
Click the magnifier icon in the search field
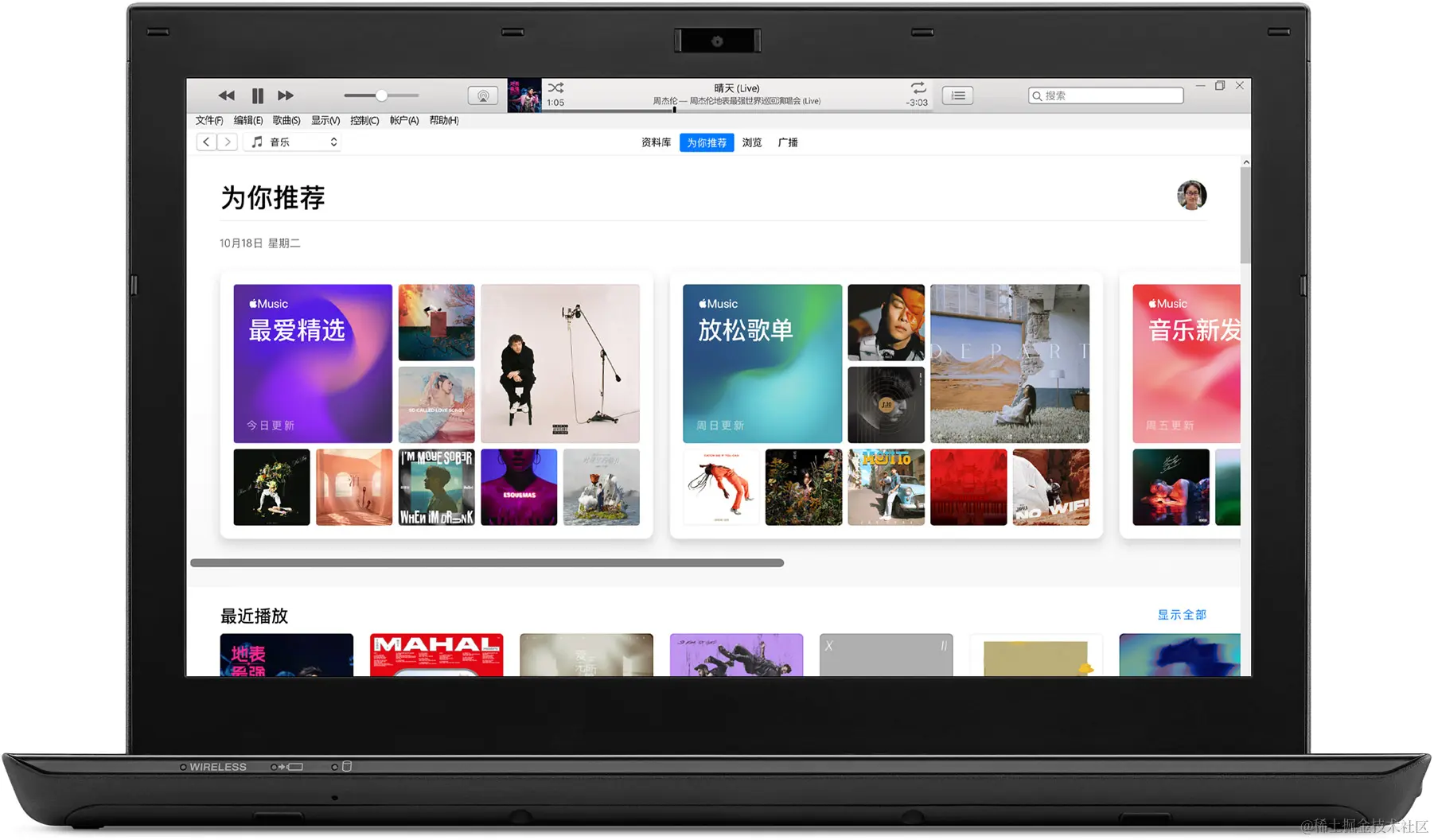pos(1037,95)
